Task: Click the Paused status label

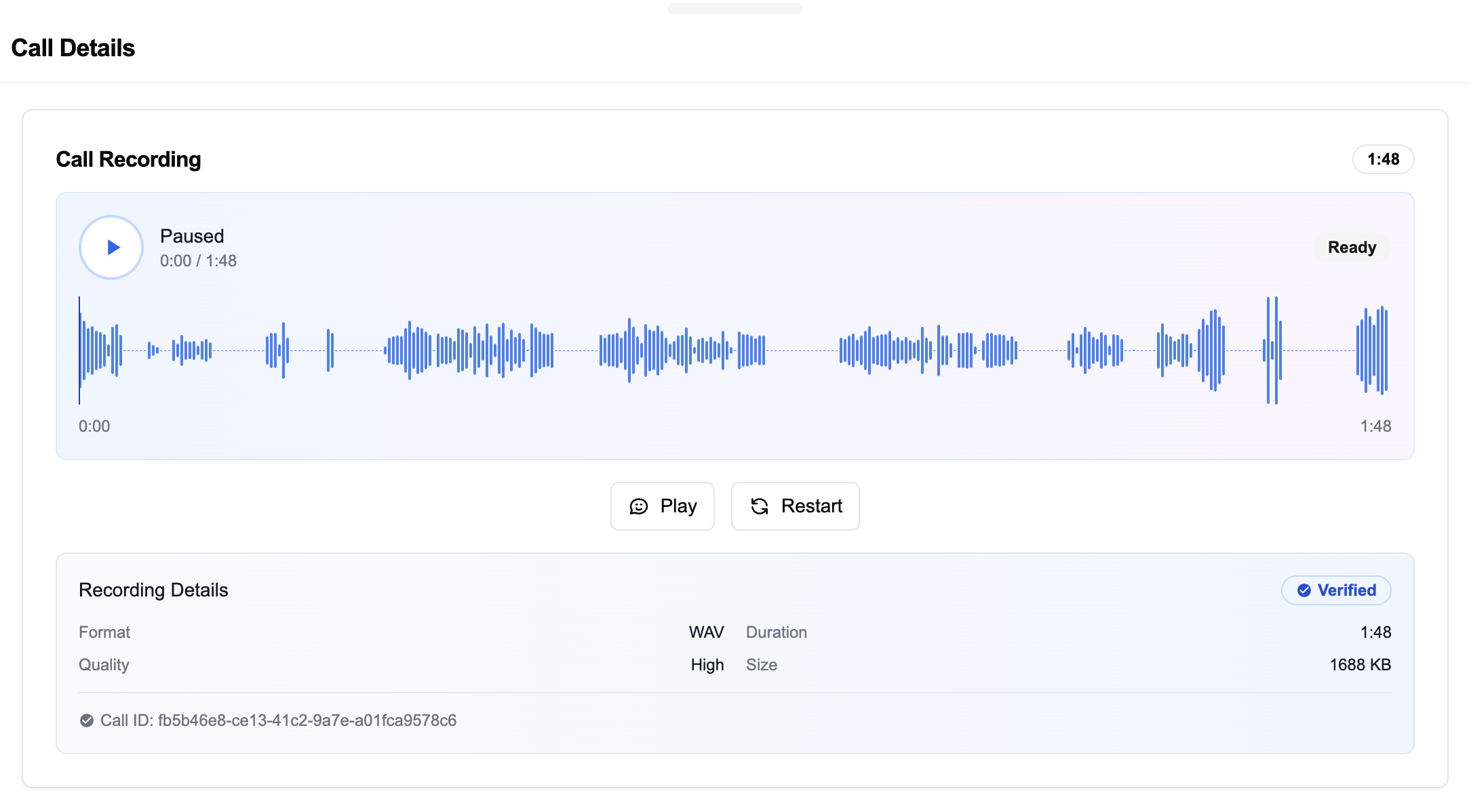Action: point(192,236)
